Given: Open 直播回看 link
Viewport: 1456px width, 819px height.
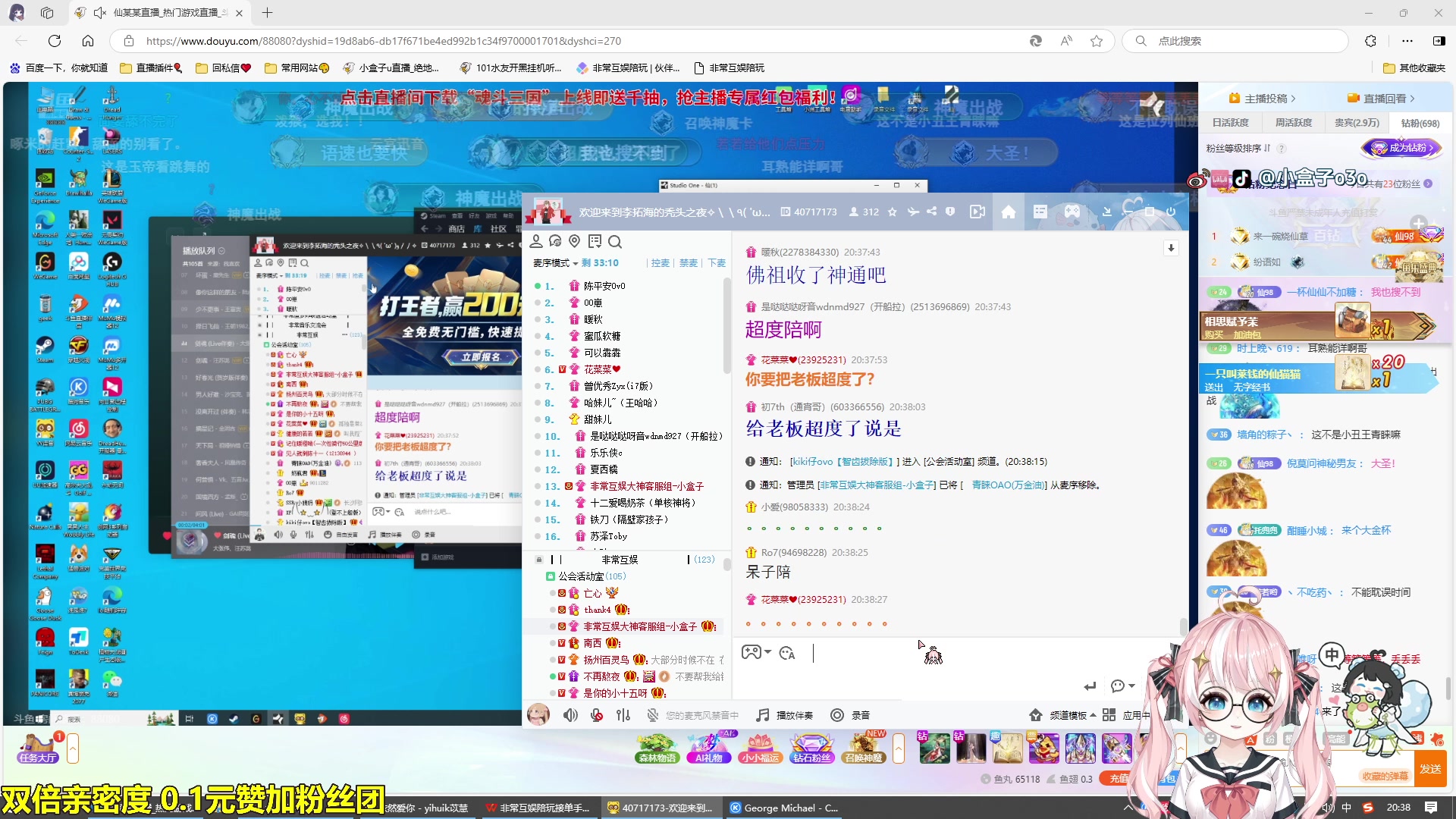Looking at the screenshot, I should point(1380,99).
